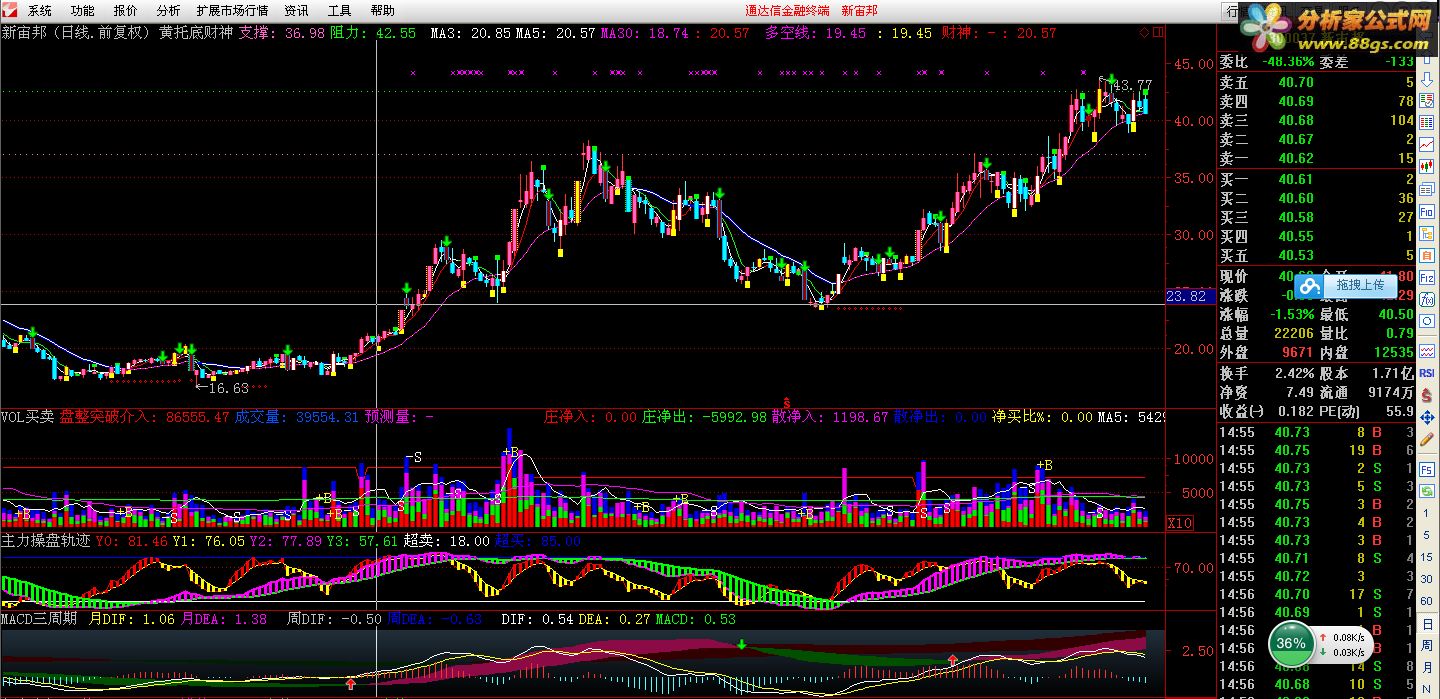Click the F12 trading icon

coord(1426,277)
